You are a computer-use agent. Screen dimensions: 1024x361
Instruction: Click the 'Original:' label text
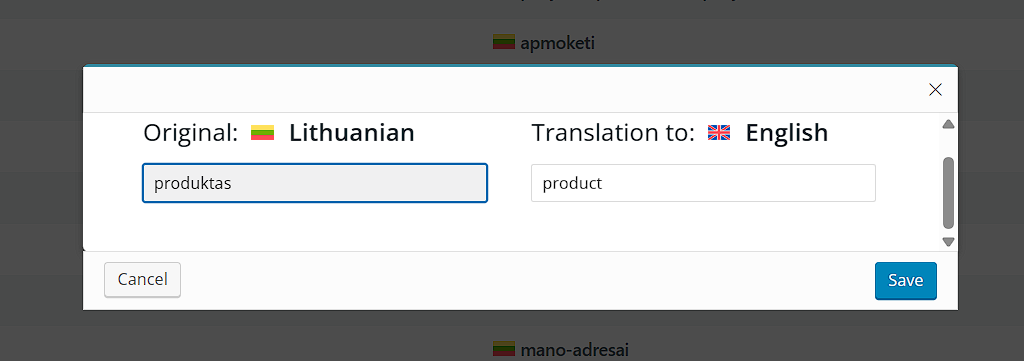point(191,133)
